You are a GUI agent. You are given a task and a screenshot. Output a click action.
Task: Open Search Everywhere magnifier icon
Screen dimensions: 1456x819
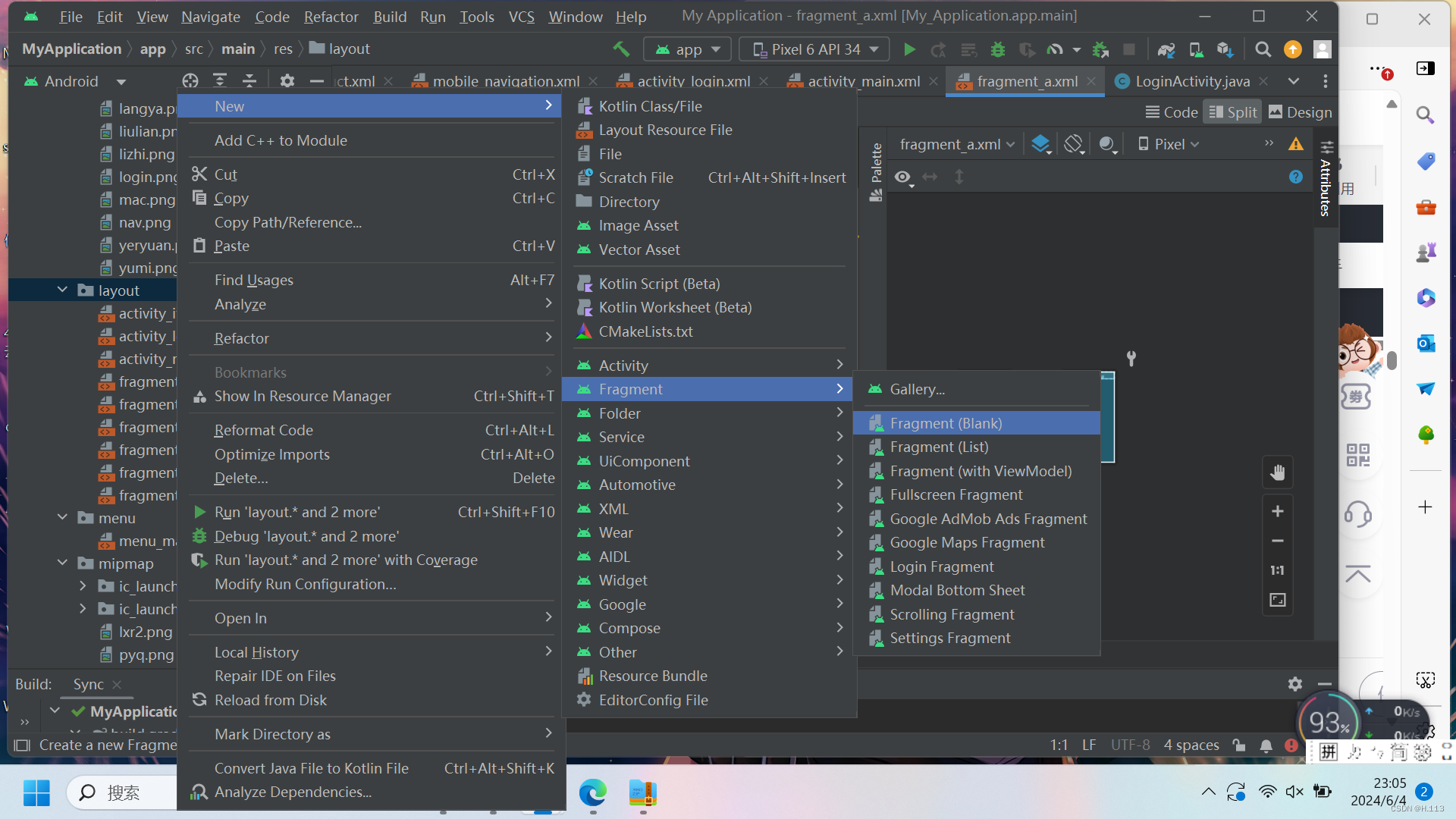pos(1263,49)
